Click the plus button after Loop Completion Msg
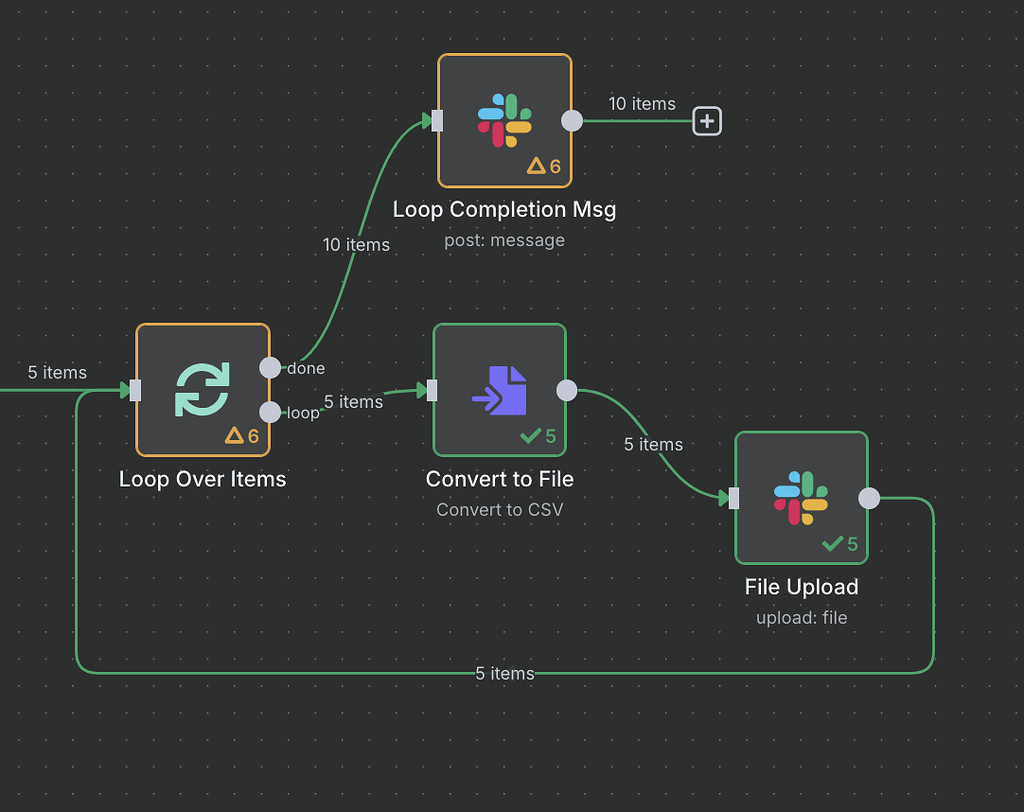The image size is (1024, 812). [x=707, y=120]
